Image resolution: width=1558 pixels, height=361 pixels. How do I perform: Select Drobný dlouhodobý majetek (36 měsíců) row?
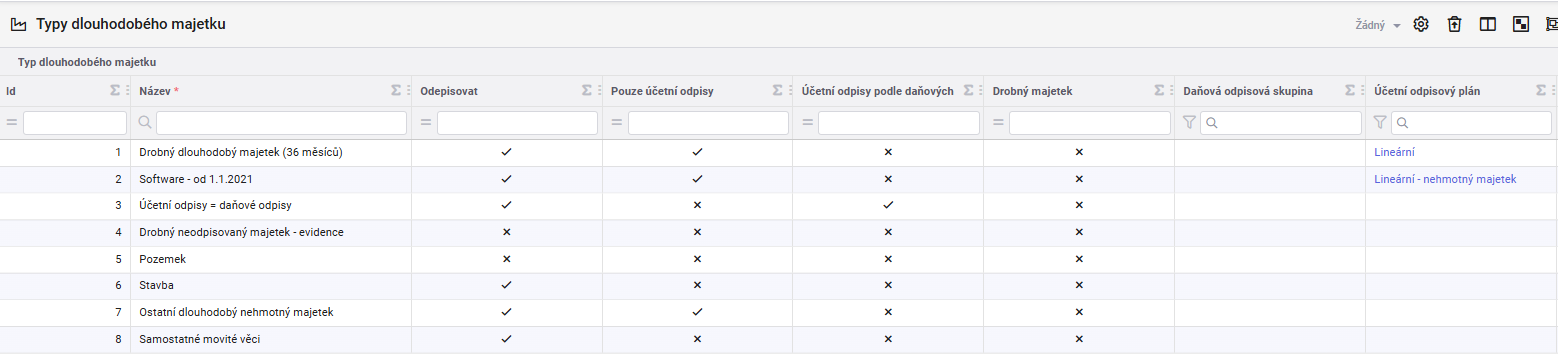coord(241,152)
